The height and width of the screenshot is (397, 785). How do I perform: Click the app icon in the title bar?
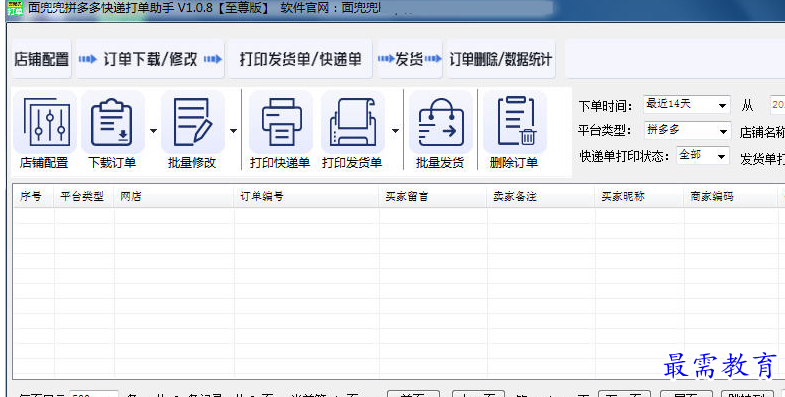point(15,8)
